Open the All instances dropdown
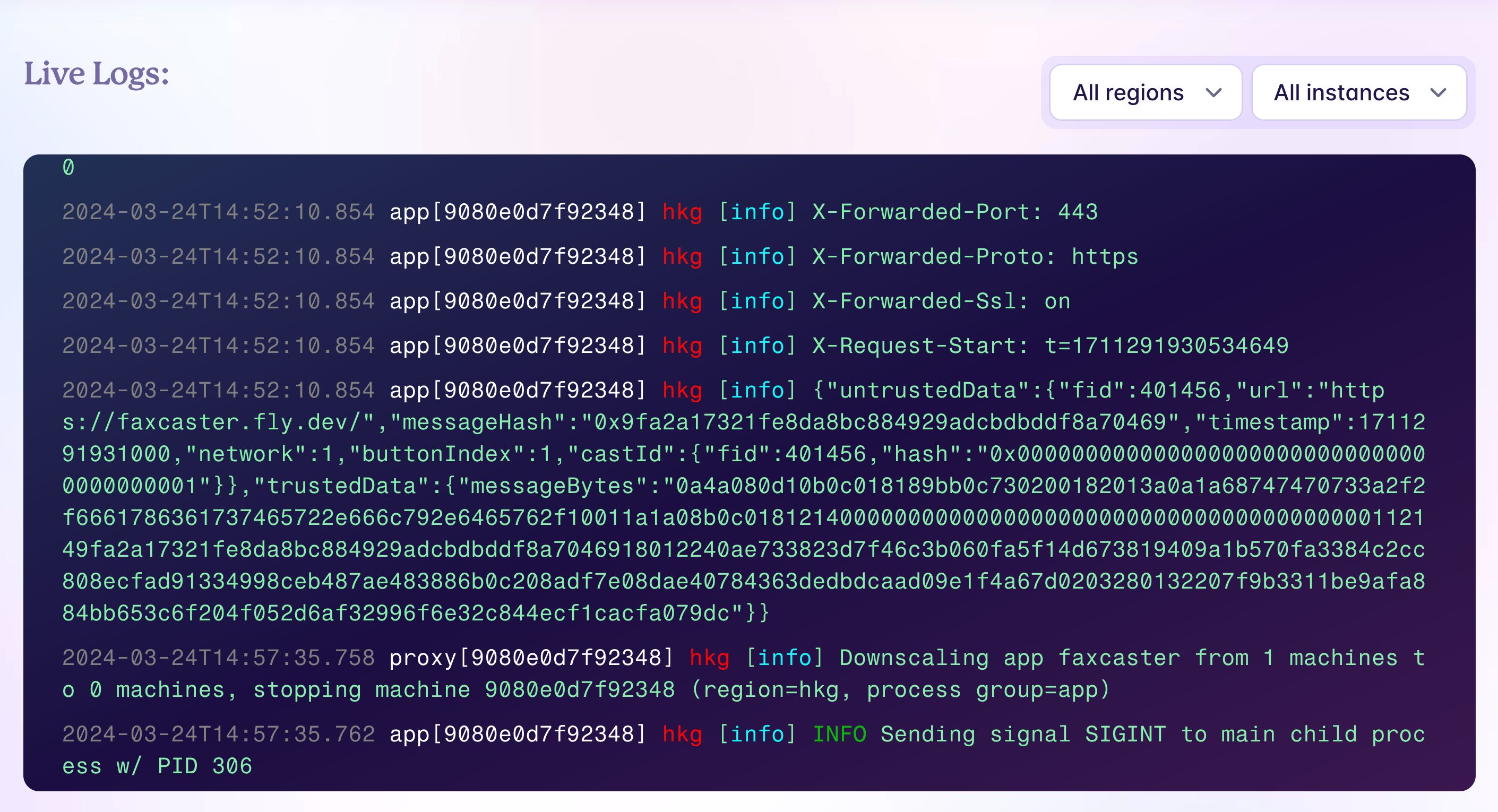Screen dimensions: 1498x812 coord(1358,92)
